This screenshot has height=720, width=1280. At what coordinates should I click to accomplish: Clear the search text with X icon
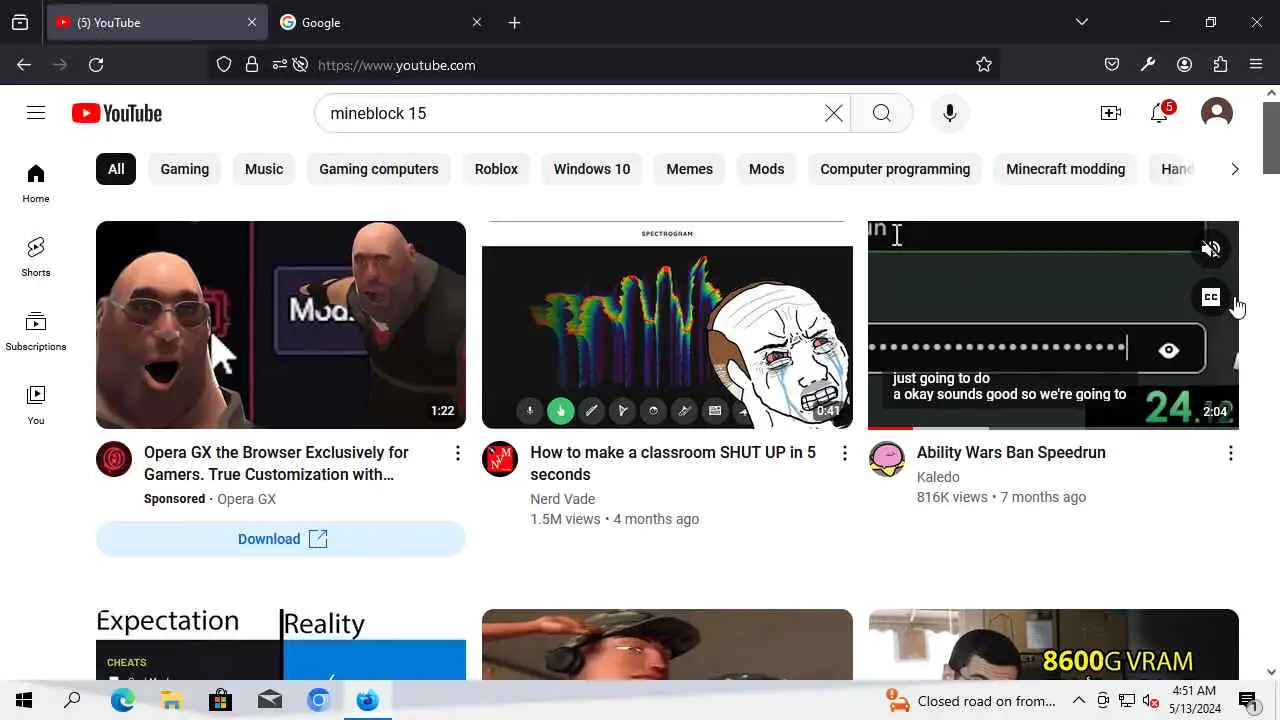pos(833,113)
